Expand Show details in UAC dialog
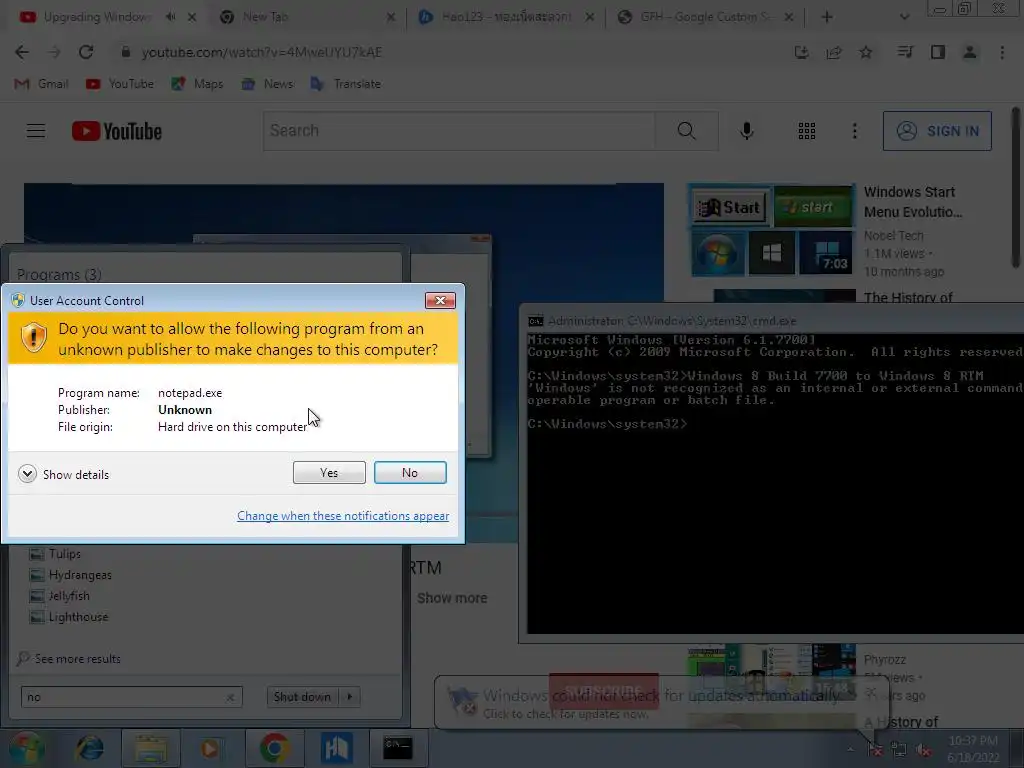Screen dimensions: 1024x768 coord(64,474)
